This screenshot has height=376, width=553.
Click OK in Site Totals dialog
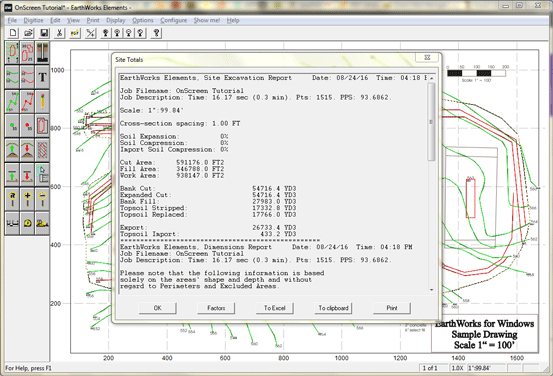tap(157, 308)
